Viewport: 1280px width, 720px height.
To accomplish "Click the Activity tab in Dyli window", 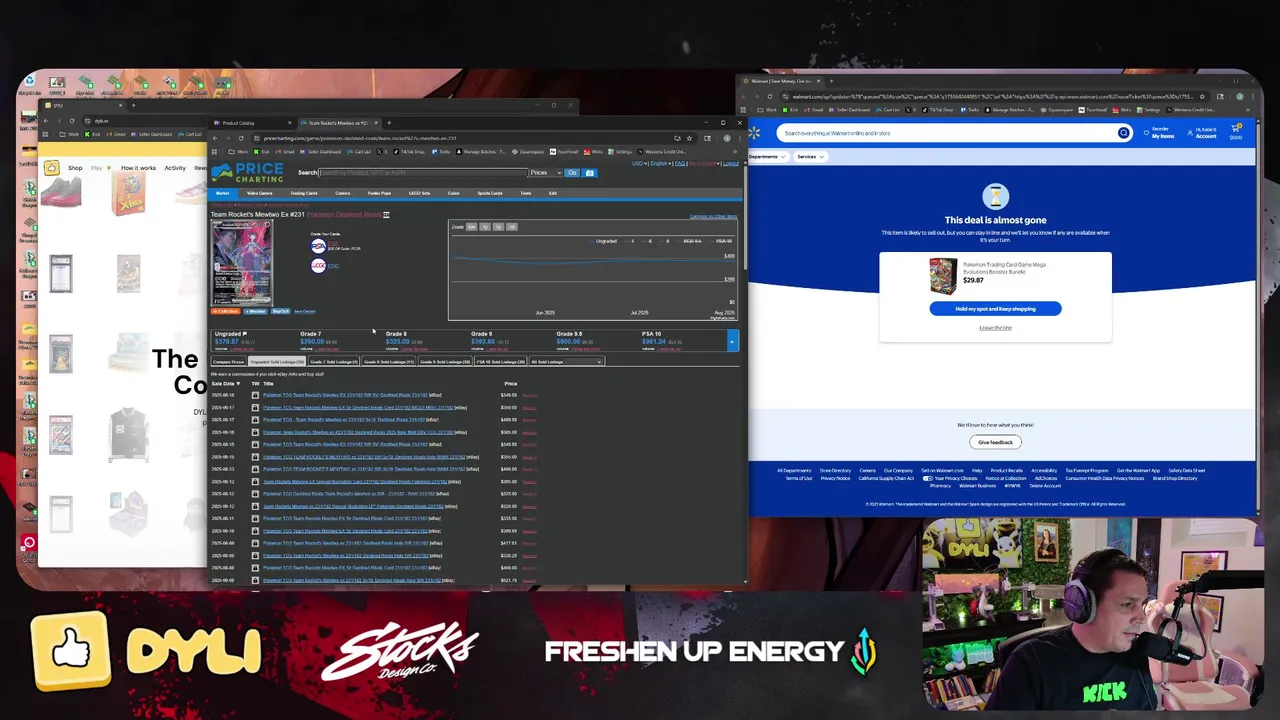I will pyautogui.click(x=175, y=168).
